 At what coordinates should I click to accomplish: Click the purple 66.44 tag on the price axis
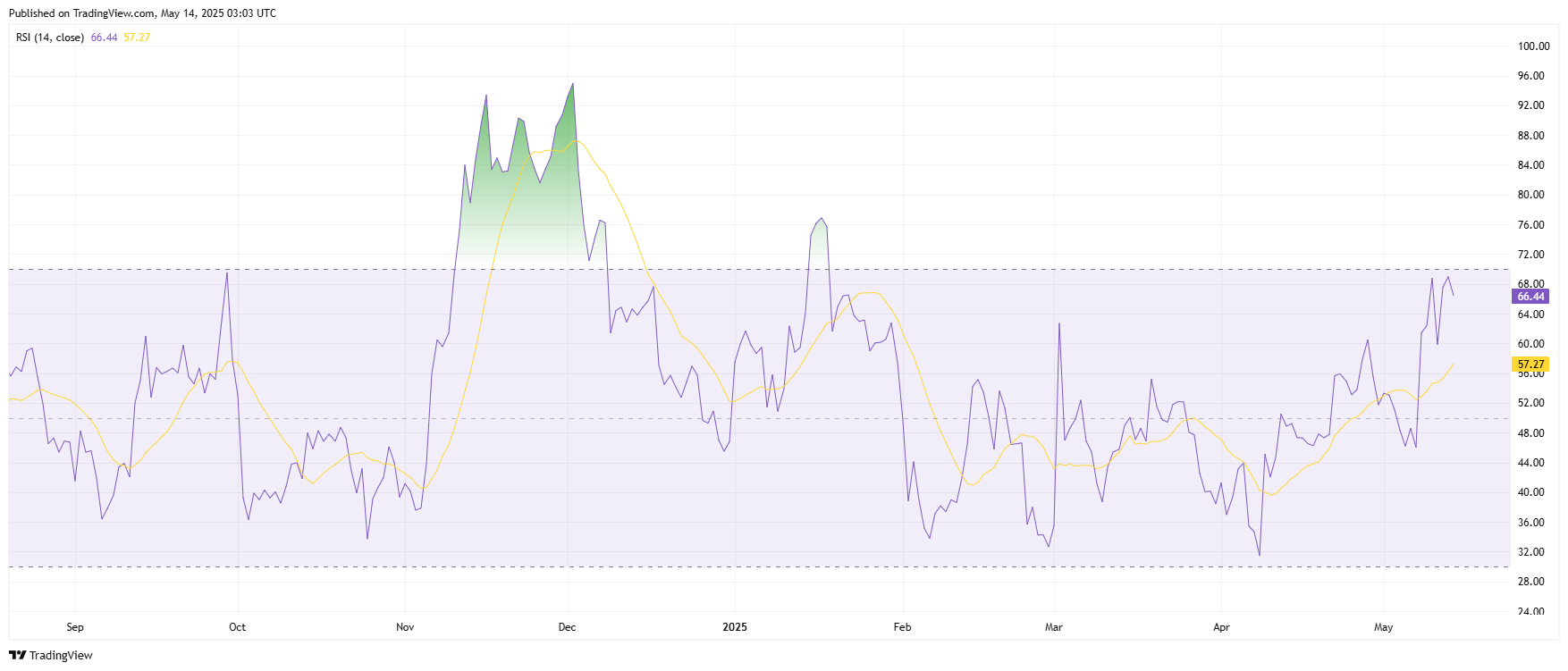click(1530, 297)
